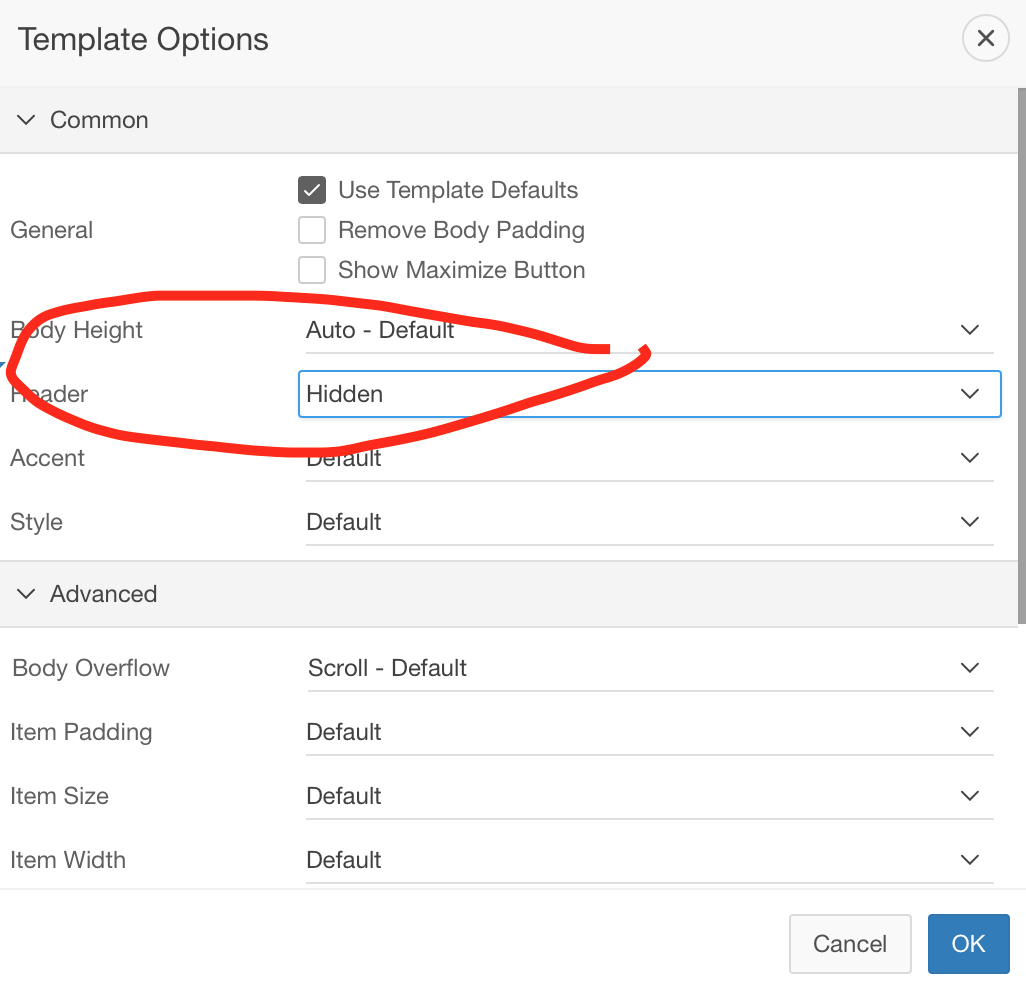Click the Item Size dropdown arrow icon
Image resolution: width=1026 pixels, height=988 pixels.
[969, 795]
